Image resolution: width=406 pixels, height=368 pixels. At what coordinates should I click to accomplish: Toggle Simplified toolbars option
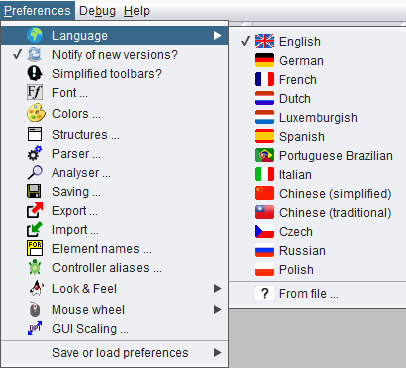(115, 73)
